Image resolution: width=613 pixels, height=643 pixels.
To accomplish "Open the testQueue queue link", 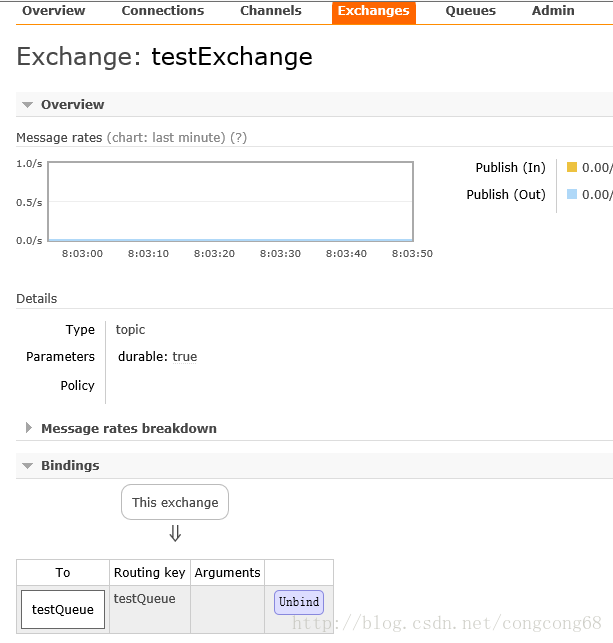I will pyautogui.click(x=63, y=609).
